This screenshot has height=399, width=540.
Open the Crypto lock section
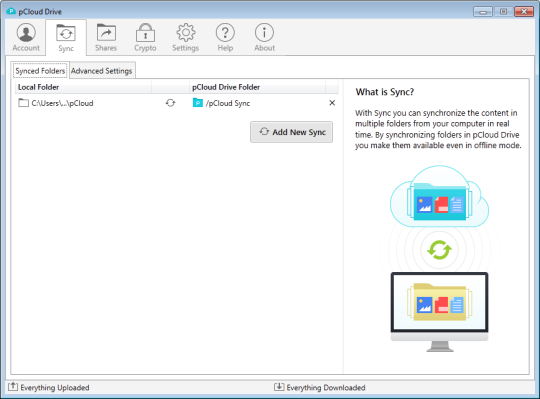pos(145,37)
